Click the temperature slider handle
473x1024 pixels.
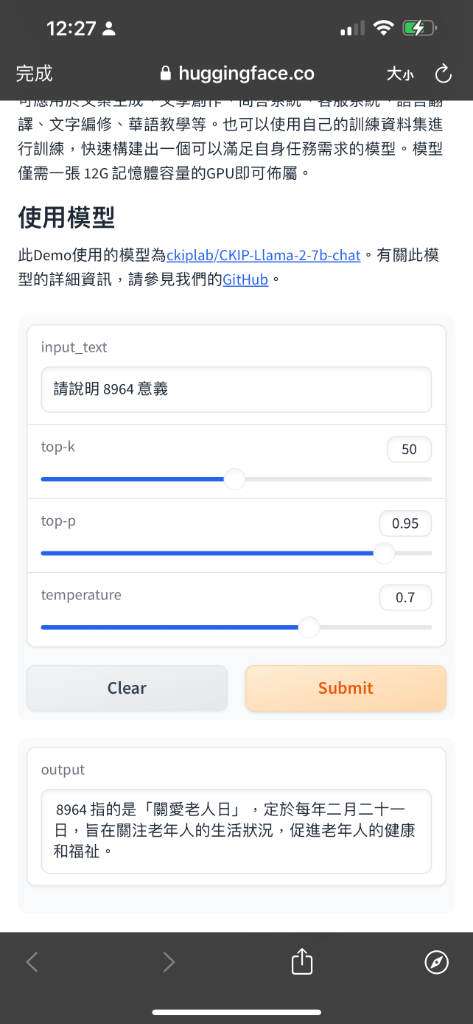(x=309, y=628)
